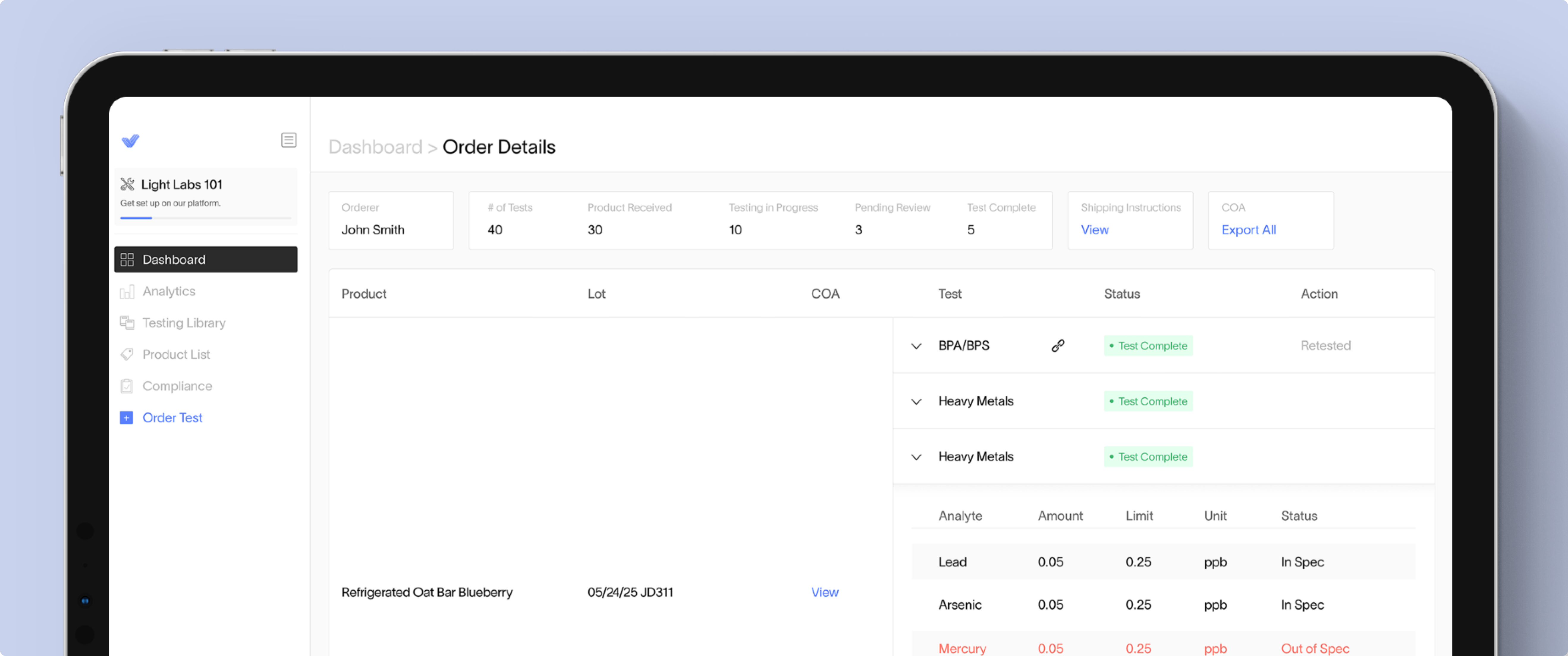Click the link icon beside BPA/BPS

(x=1058, y=346)
